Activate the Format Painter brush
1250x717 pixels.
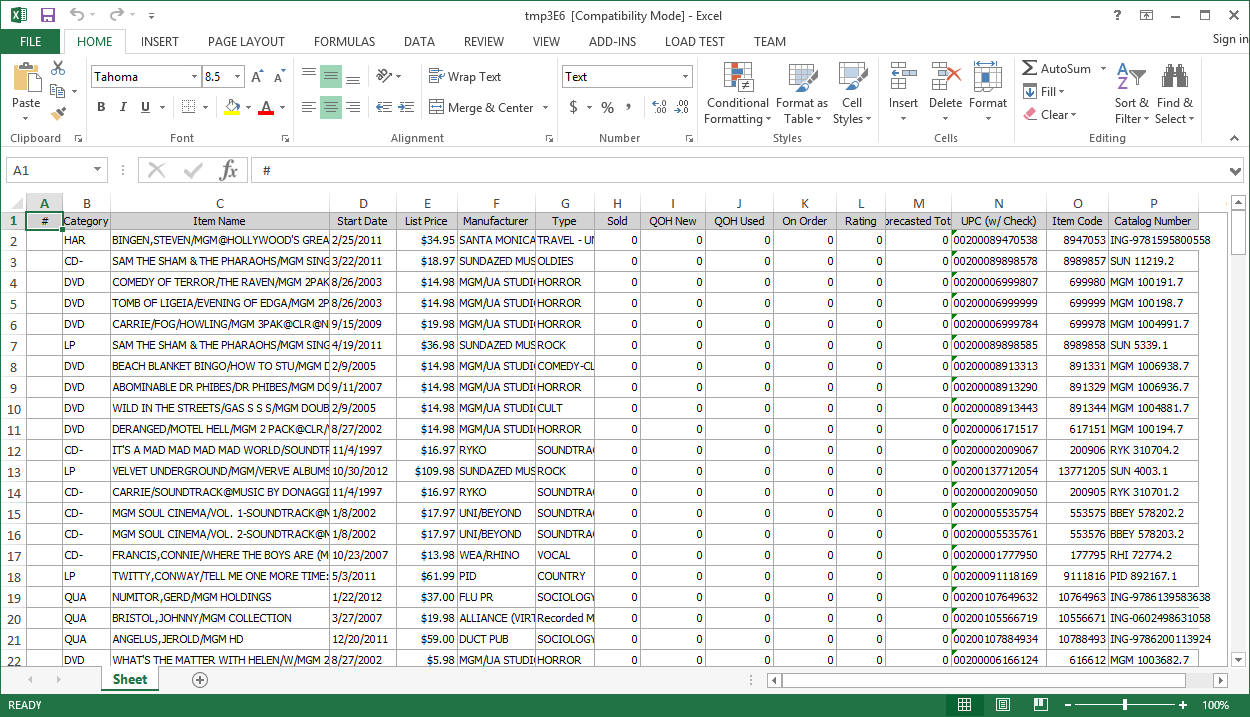[x=58, y=114]
